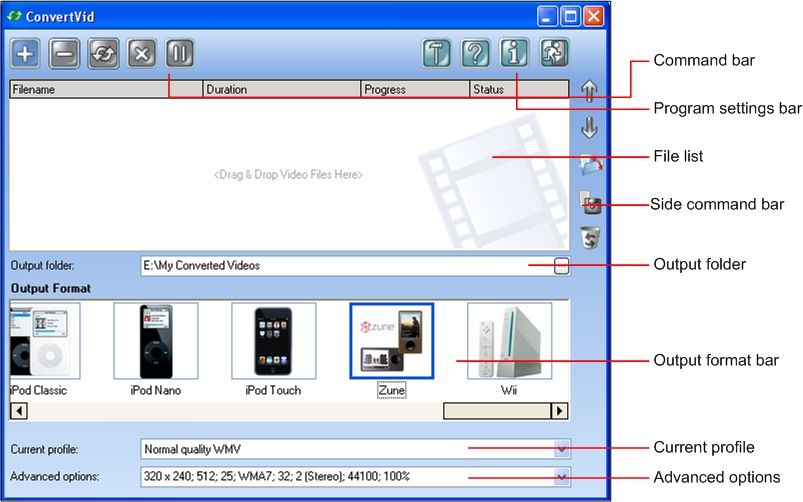The width and height of the screenshot is (803, 502).
Task: Expand the Current profile dropdown
Action: (x=562, y=449)
